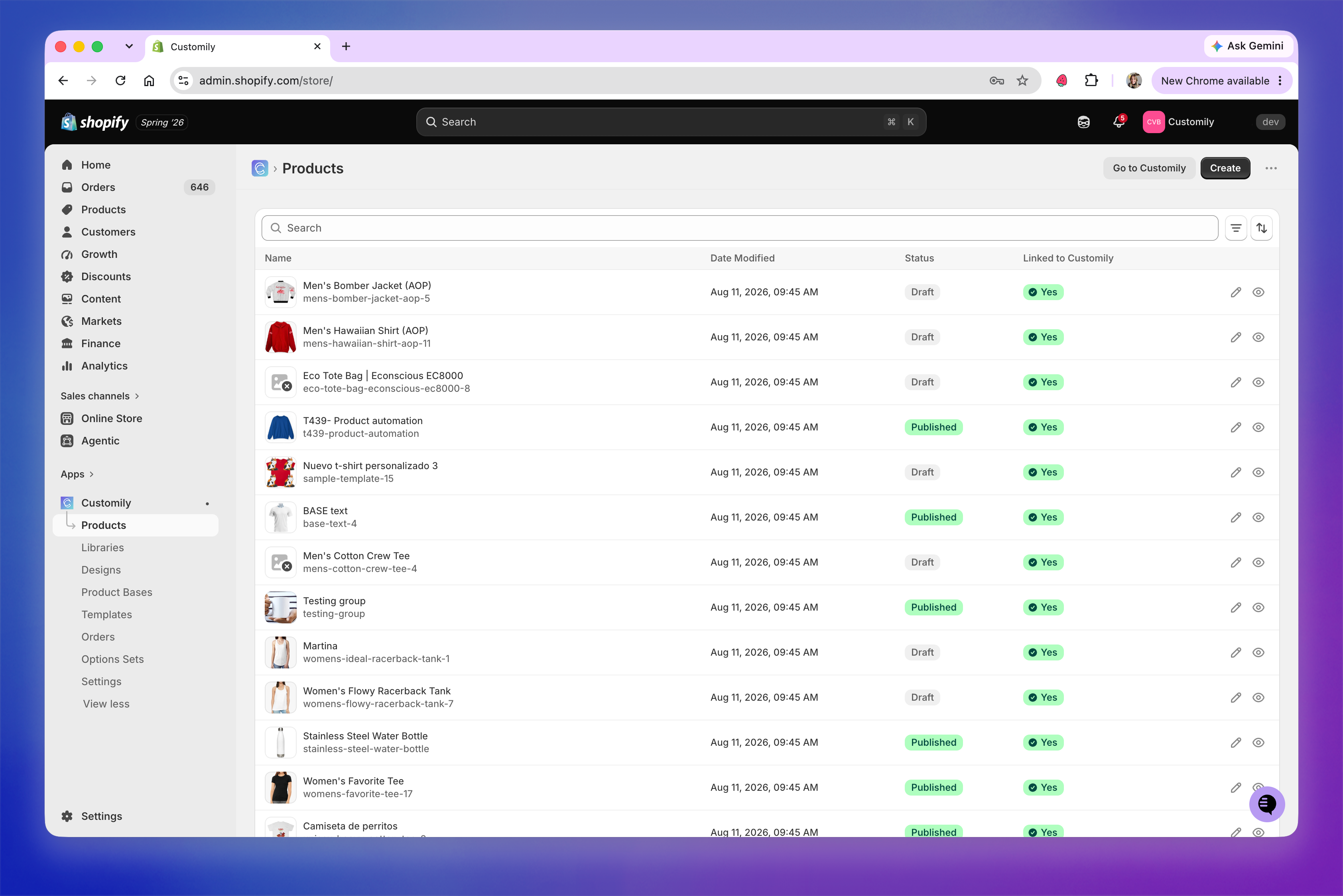Click the dev badge in top bar
The width and height of the screenshot is (1343, 896).
[1270, 122]
